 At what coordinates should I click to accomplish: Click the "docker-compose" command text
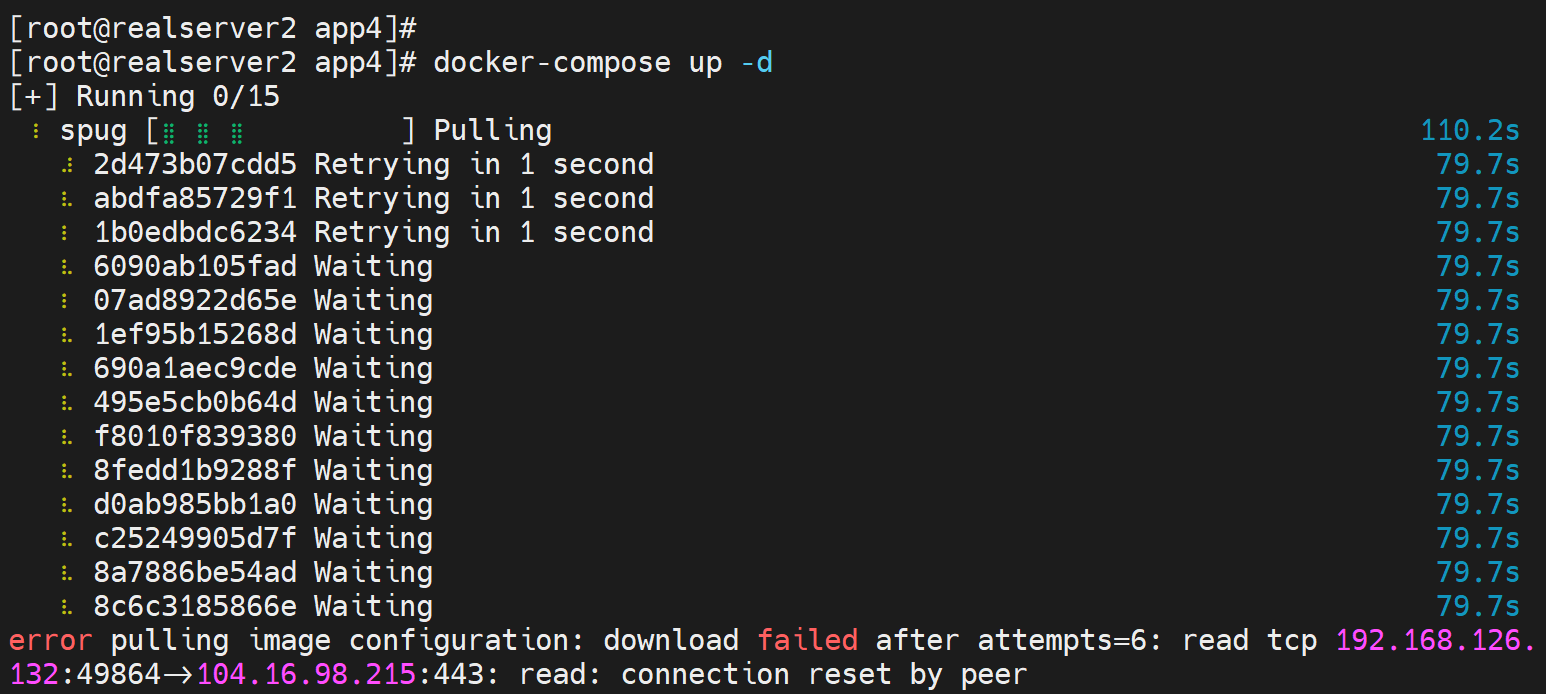pos(552,63)
